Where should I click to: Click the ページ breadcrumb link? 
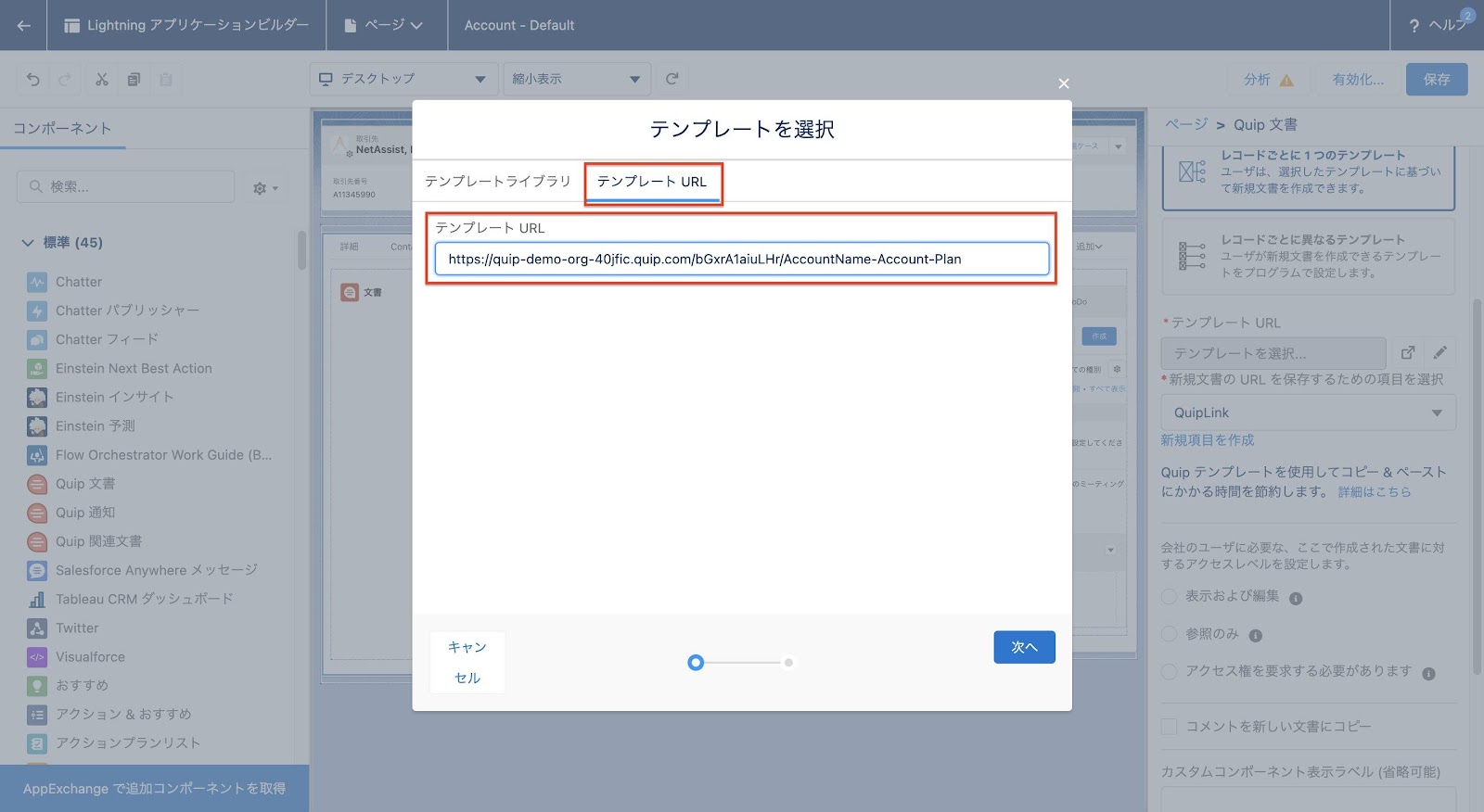1186,124
